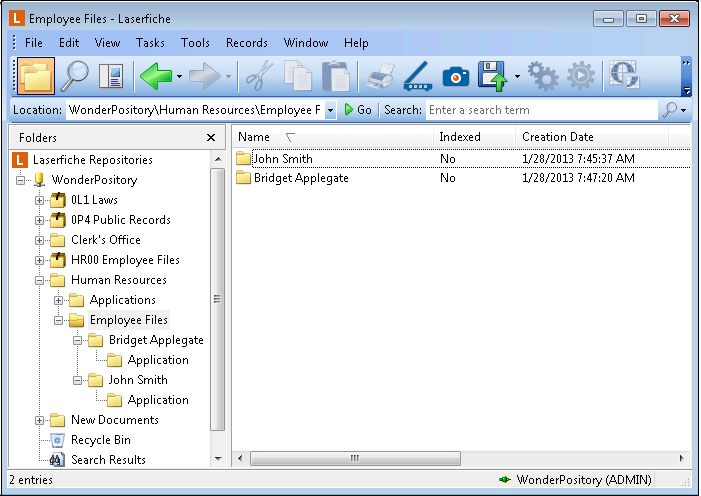Screen dimensions: 701x496
Task: Go back with green arrow
Action: [156, 76]
